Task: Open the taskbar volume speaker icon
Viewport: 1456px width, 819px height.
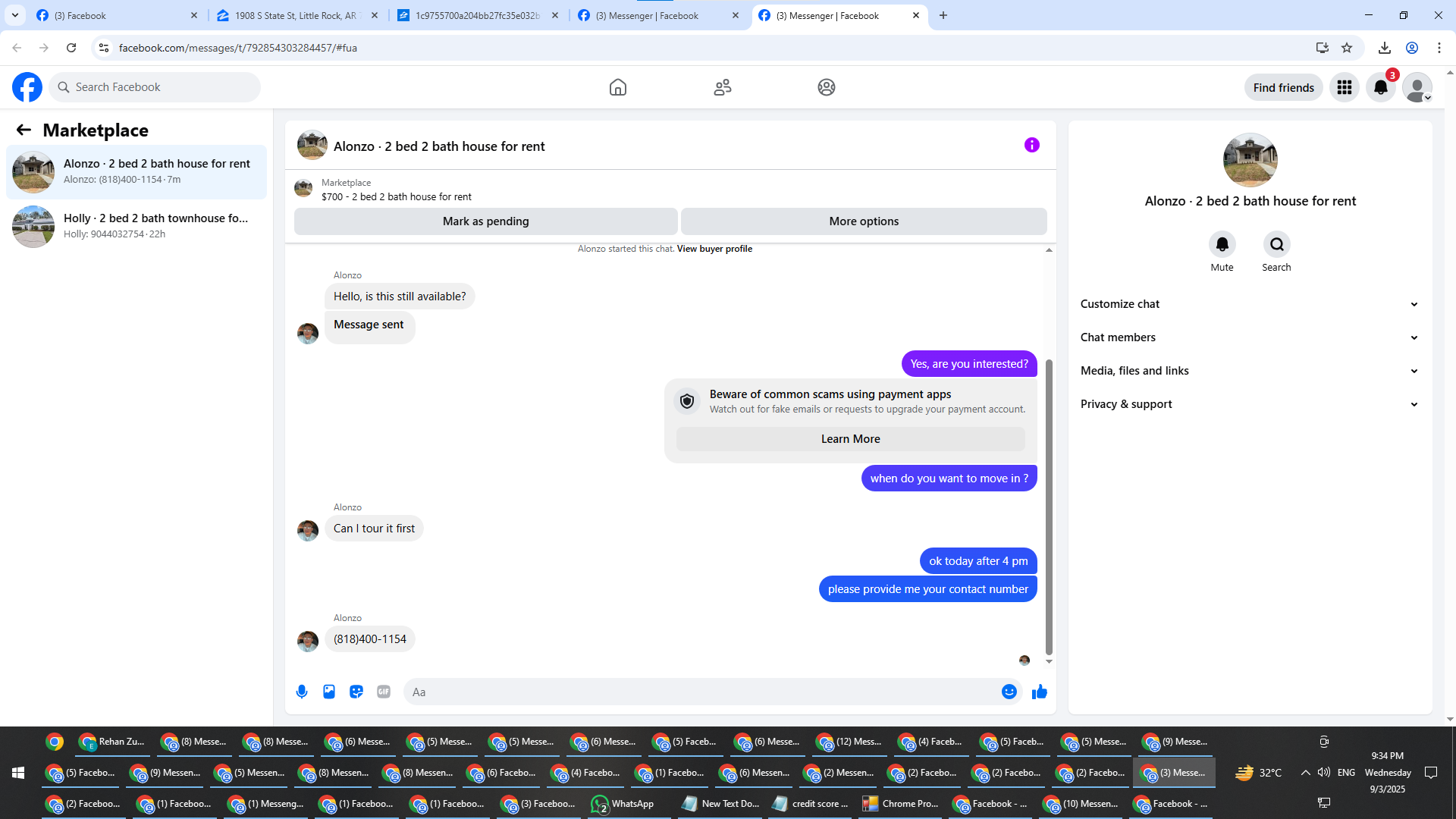Action: [1324, 773]
